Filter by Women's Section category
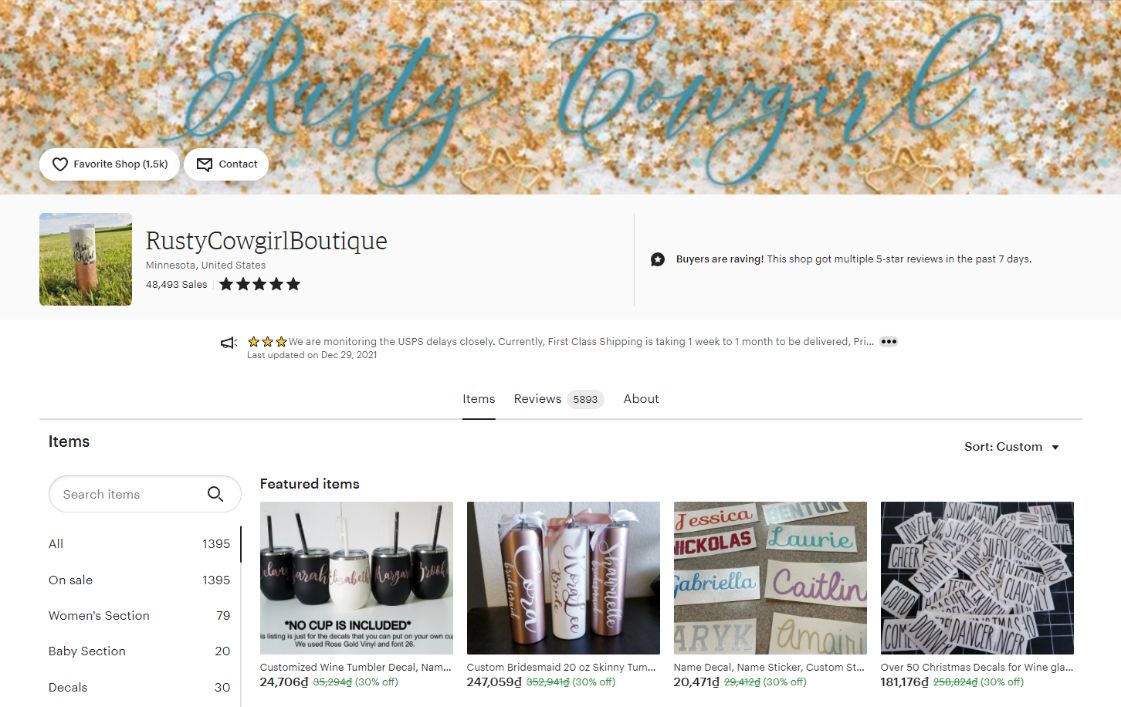This screenshot has width=1121, height=707. (x=139, y=615)
